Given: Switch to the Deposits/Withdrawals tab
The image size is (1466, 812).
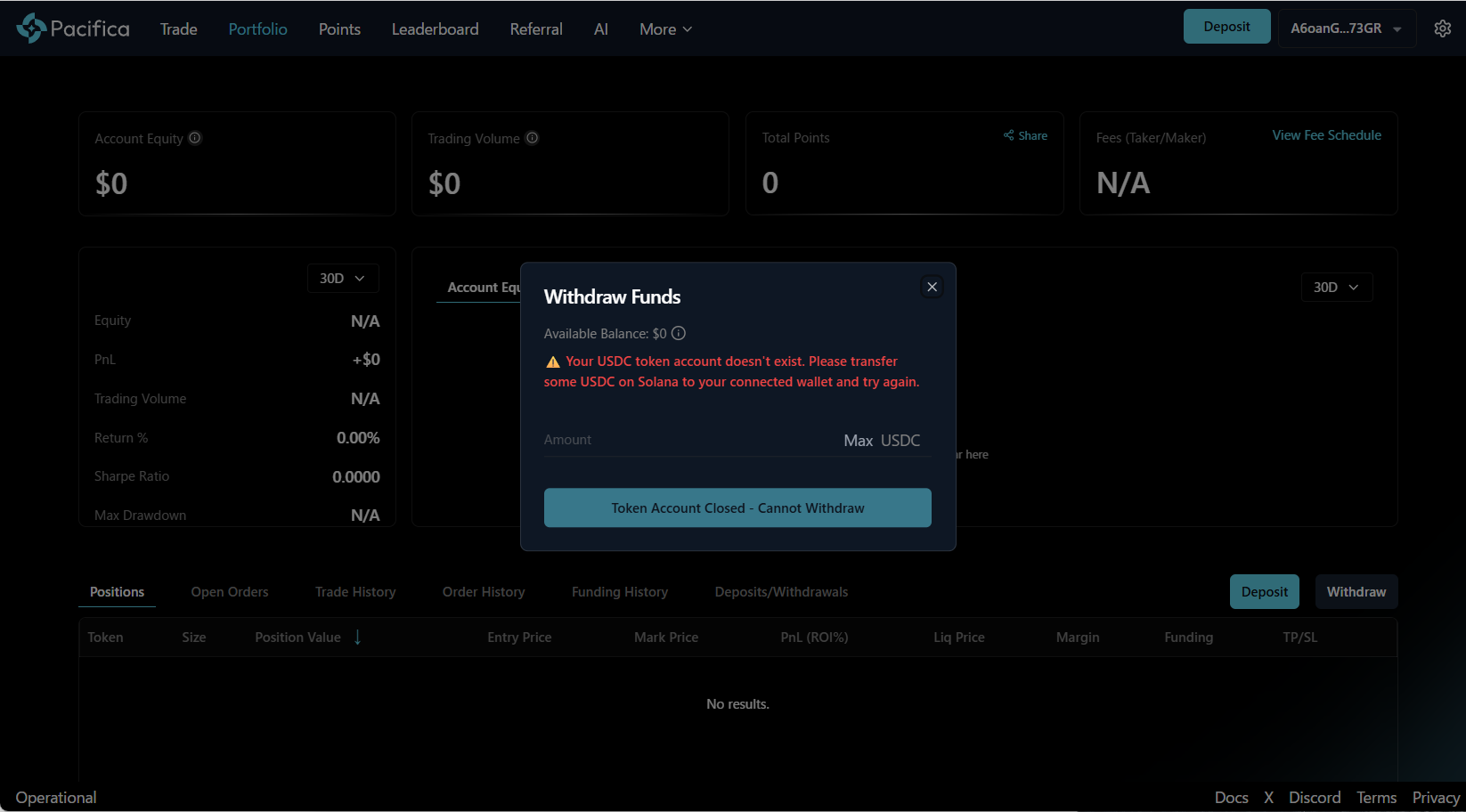Looking at the screenshot, I should (x=781, y=592).
